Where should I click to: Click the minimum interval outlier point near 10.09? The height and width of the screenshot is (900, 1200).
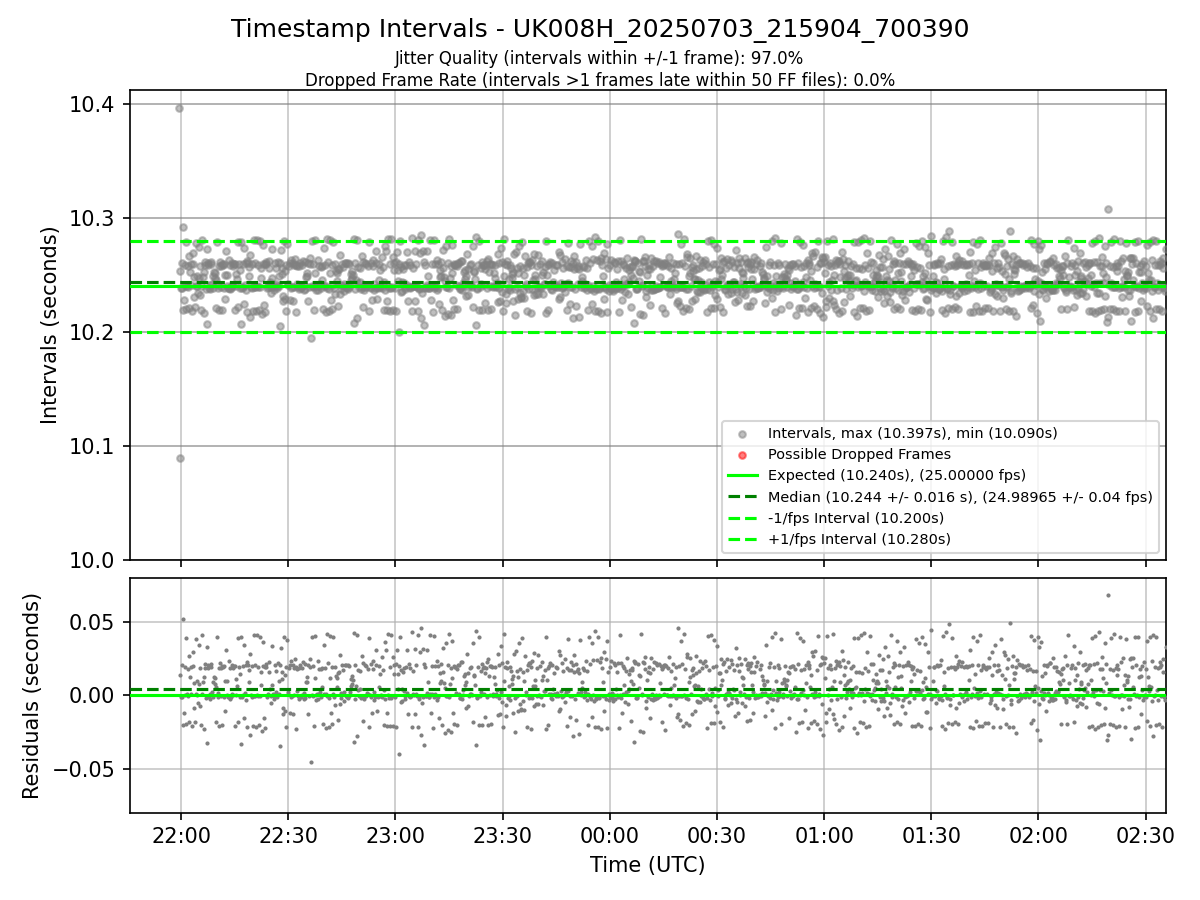[x=180, y=458]
